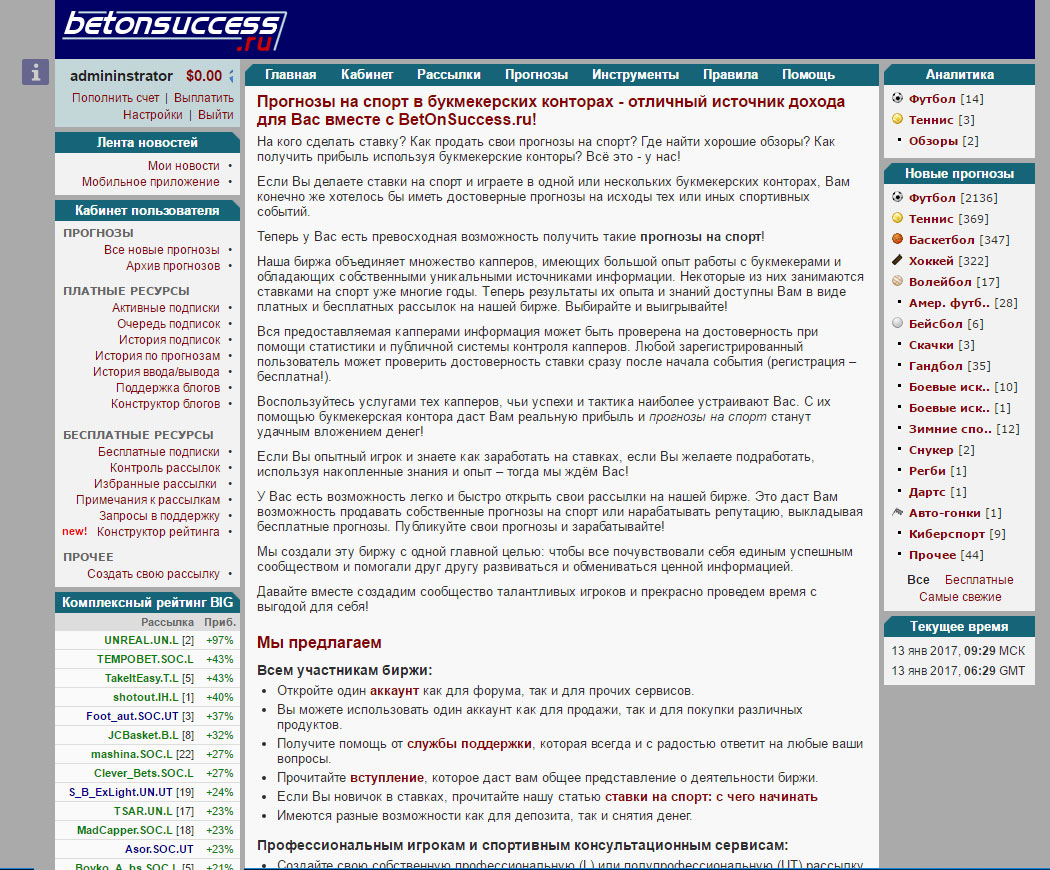Click the Все forecasts filter
Viewport: 1050px width, 870px height.
[x=918, y=579]
